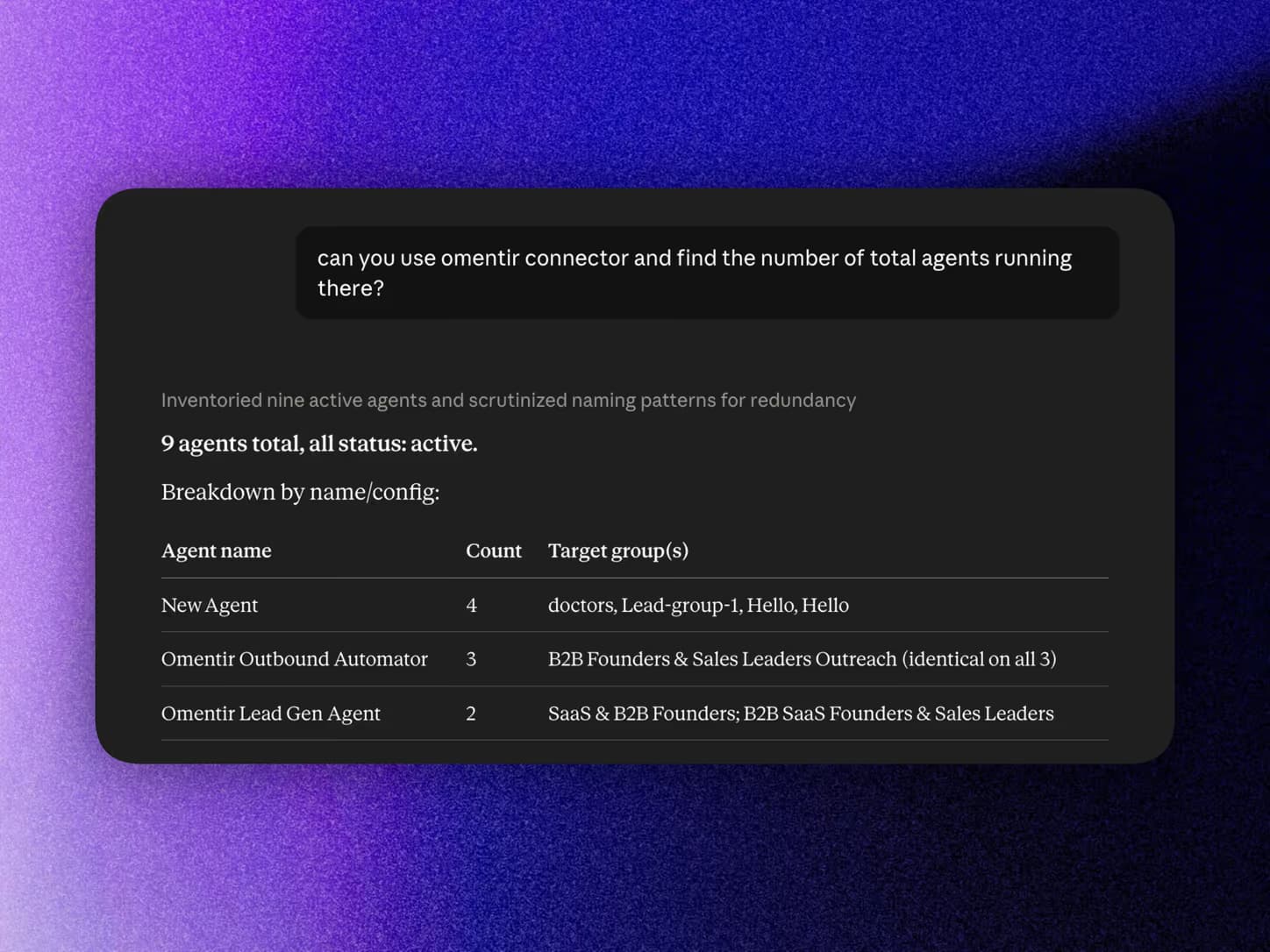Click 'Breakdown by name/config:' line
This screenshot has width=1270, height=952.
pos(300,492)
